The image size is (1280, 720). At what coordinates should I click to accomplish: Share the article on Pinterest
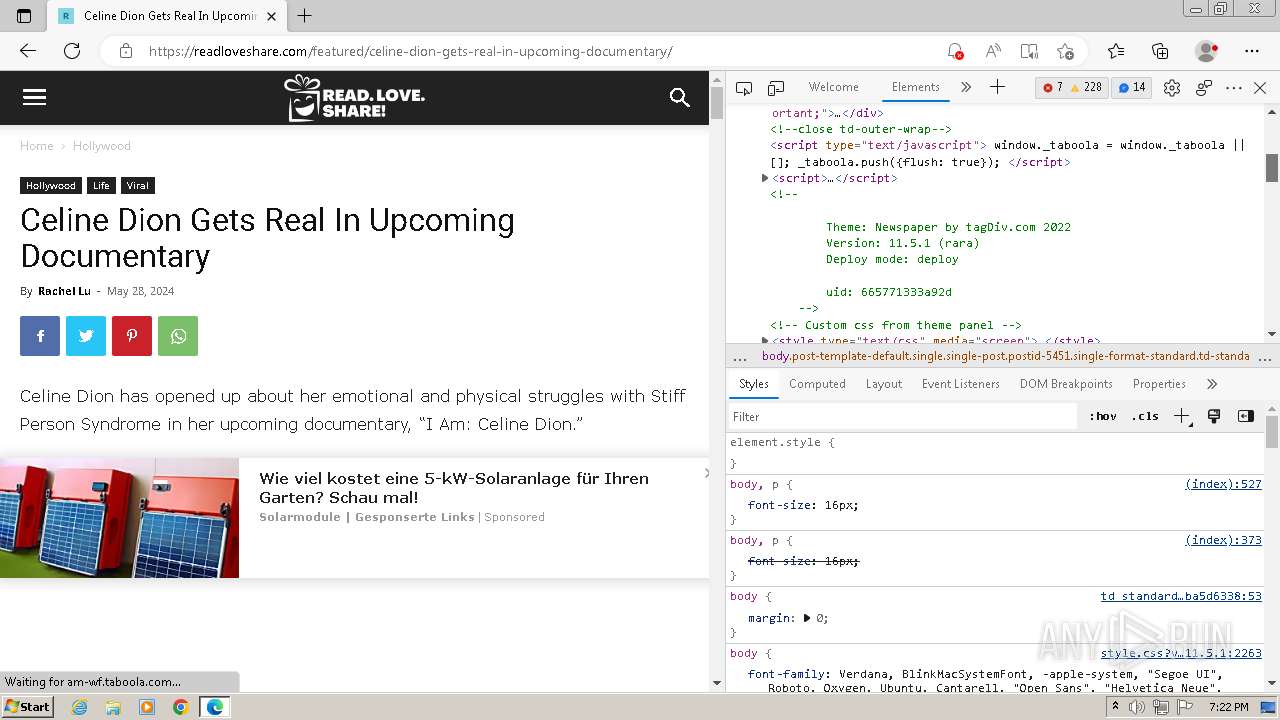(x=132, y=336)
